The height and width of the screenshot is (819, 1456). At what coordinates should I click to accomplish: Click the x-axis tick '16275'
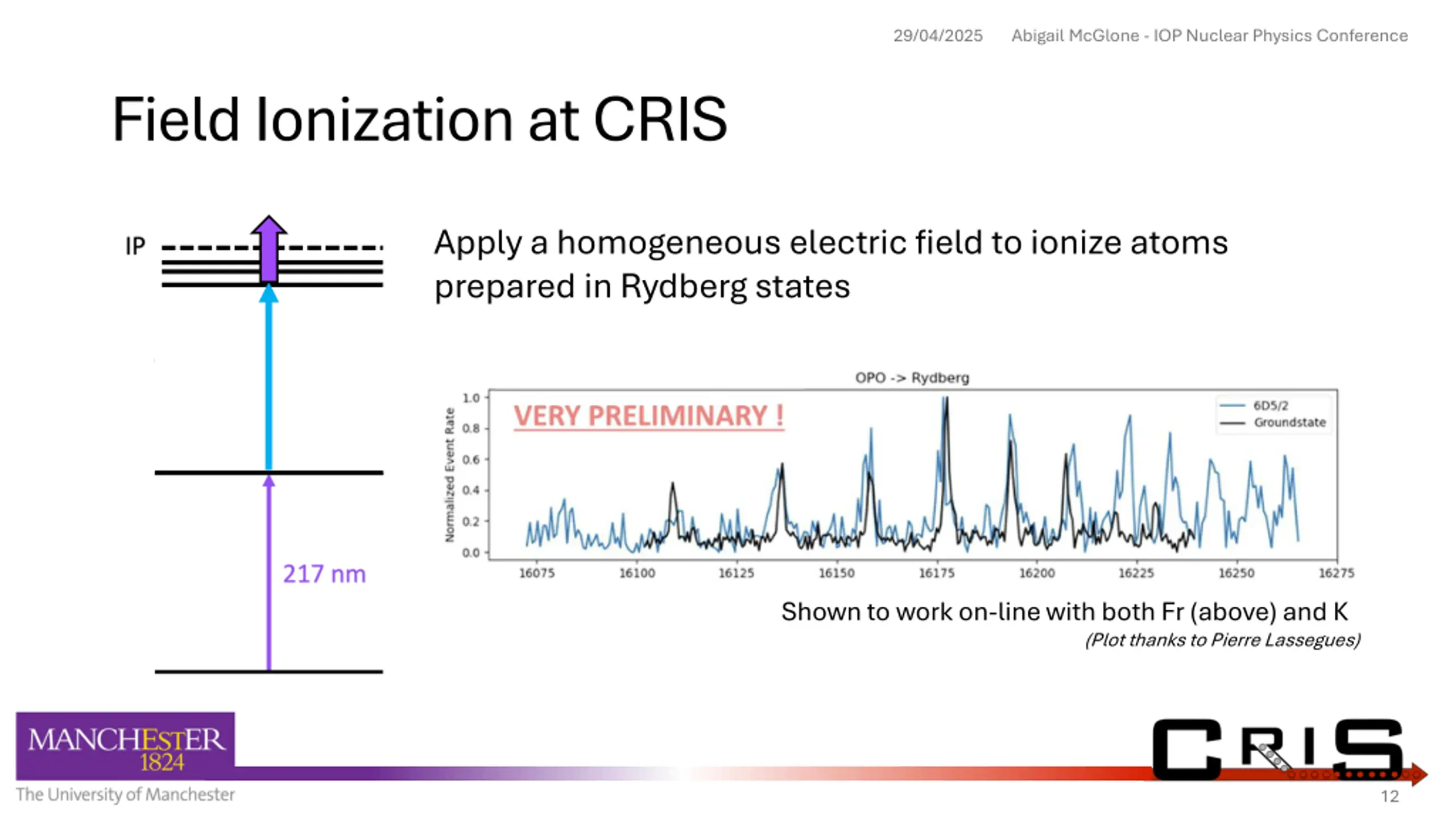1337,573
